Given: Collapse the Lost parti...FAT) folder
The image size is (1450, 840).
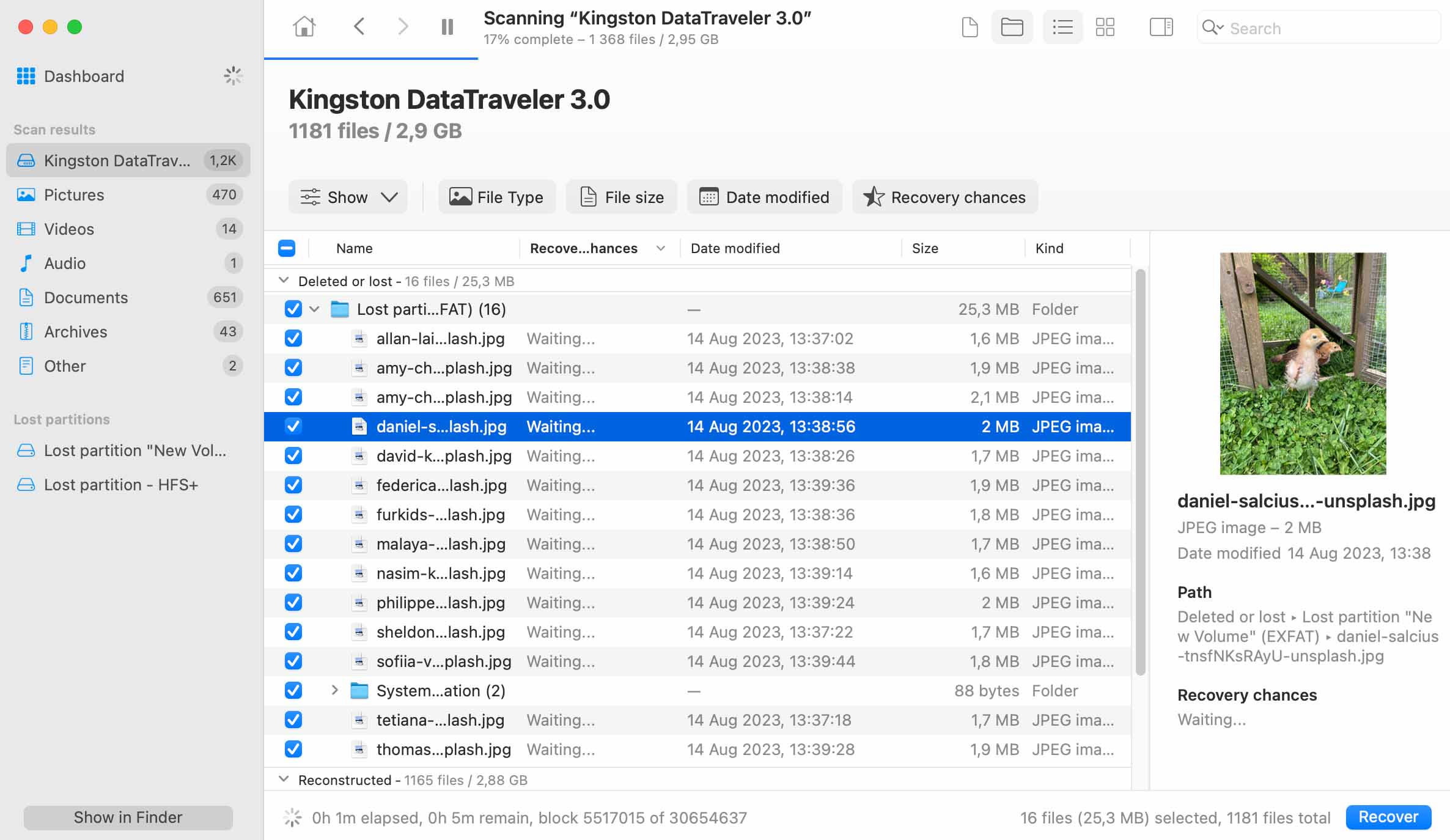Looking at the screenshot, I should point(314,309).
